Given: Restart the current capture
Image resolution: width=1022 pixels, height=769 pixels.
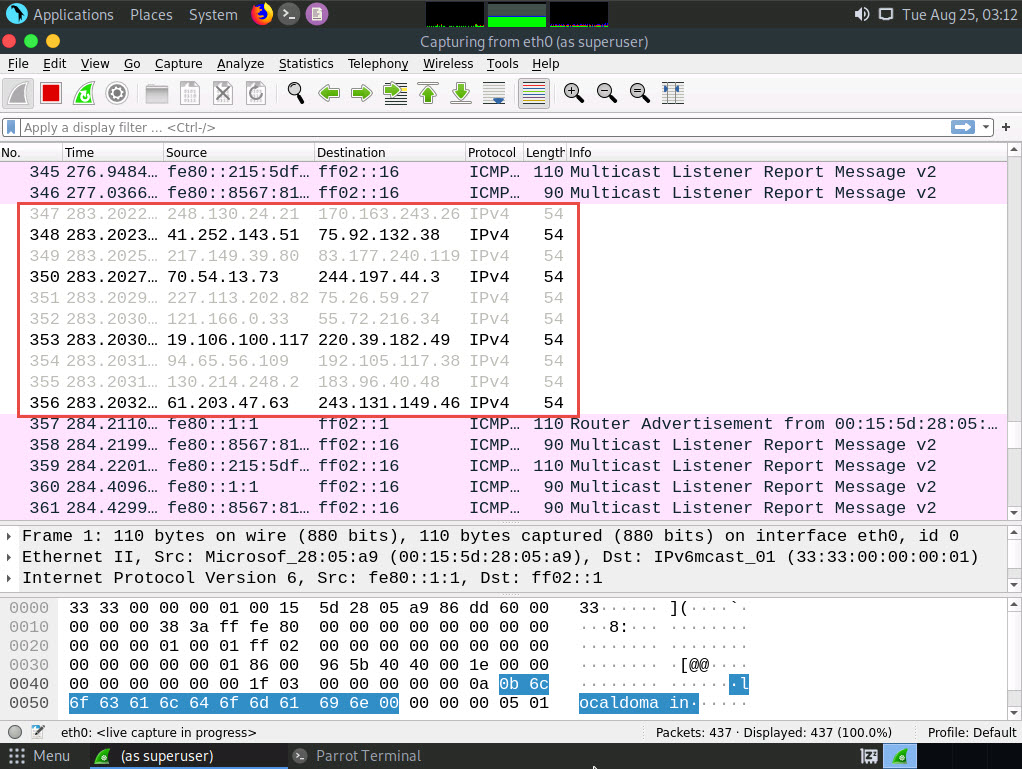Looking at the screenshot, I should point(84,94).
